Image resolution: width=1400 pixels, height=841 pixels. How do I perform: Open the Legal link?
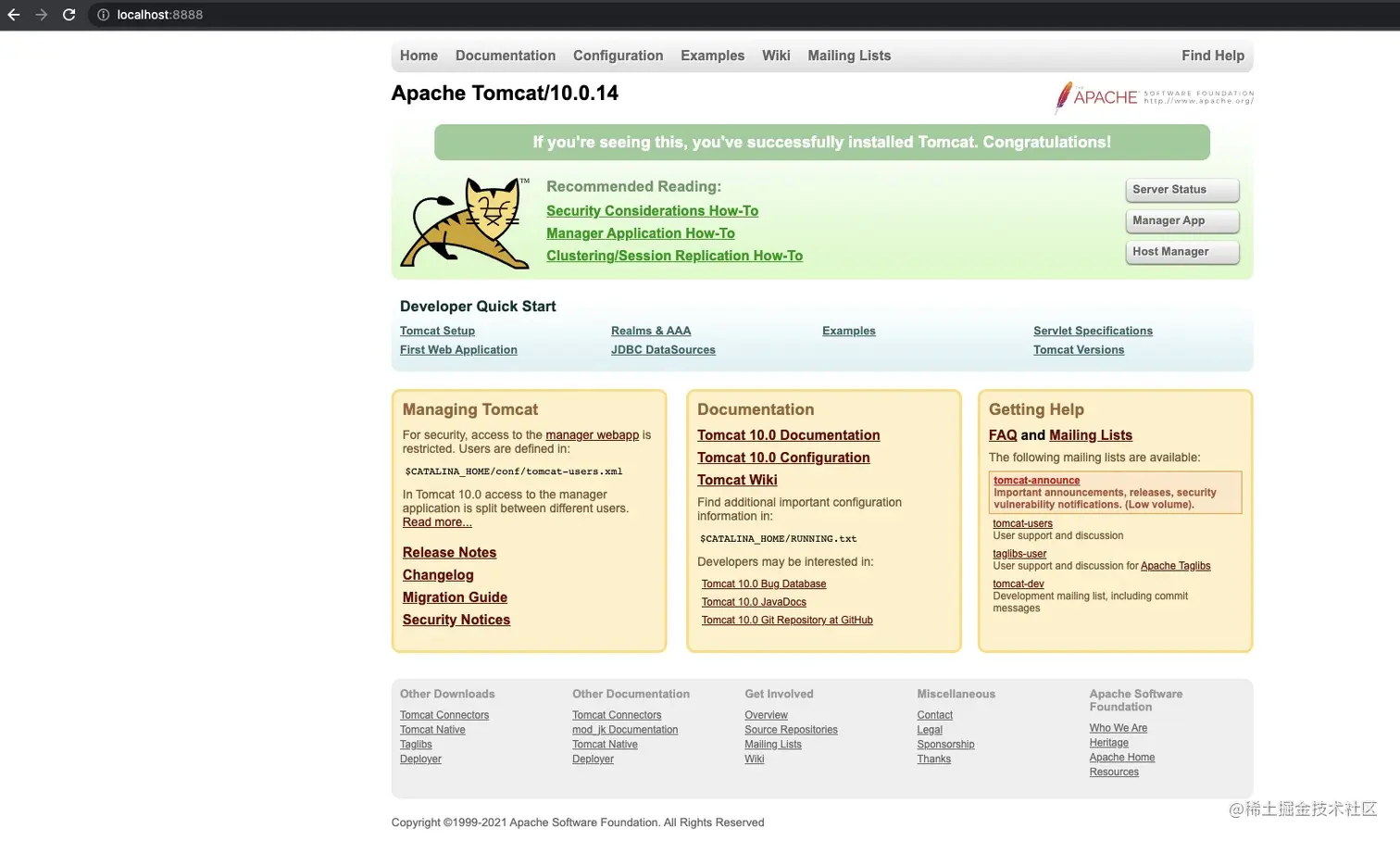(930, 730)
